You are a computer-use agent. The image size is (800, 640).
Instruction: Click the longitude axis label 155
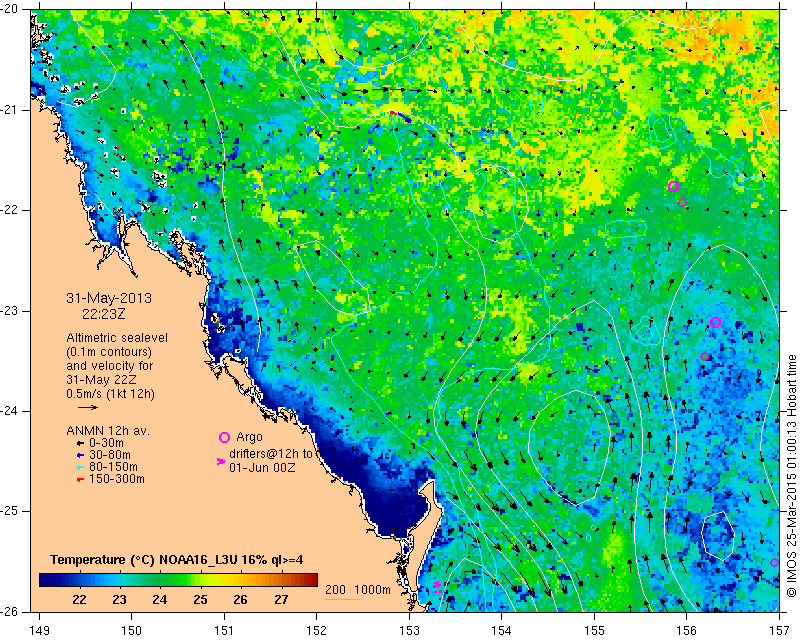coord(594,631)
